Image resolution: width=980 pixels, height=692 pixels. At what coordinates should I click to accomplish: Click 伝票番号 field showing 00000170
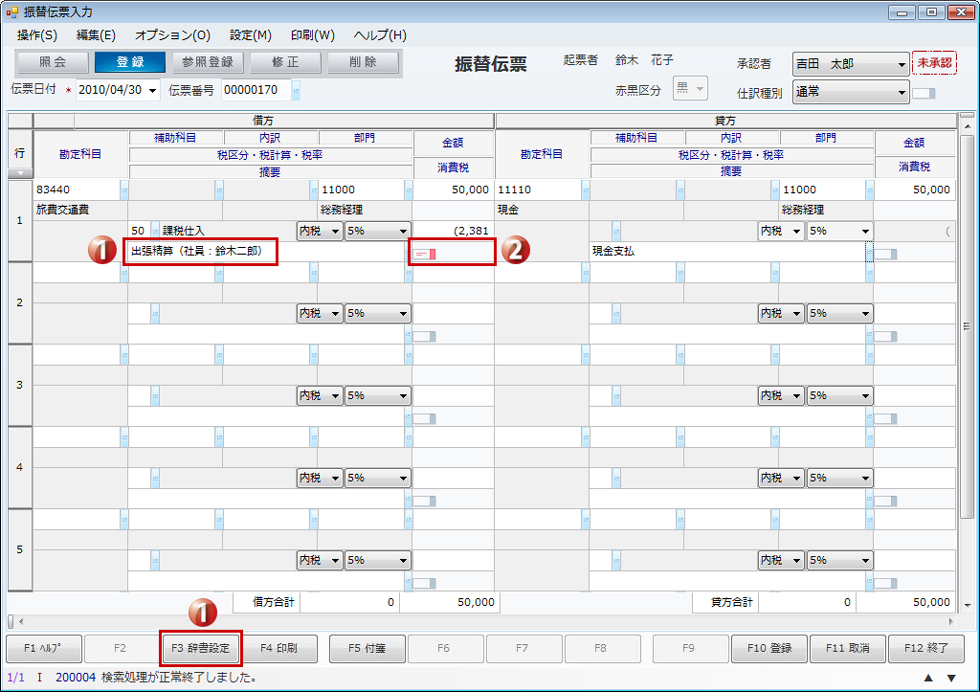[x=256, y=90]
